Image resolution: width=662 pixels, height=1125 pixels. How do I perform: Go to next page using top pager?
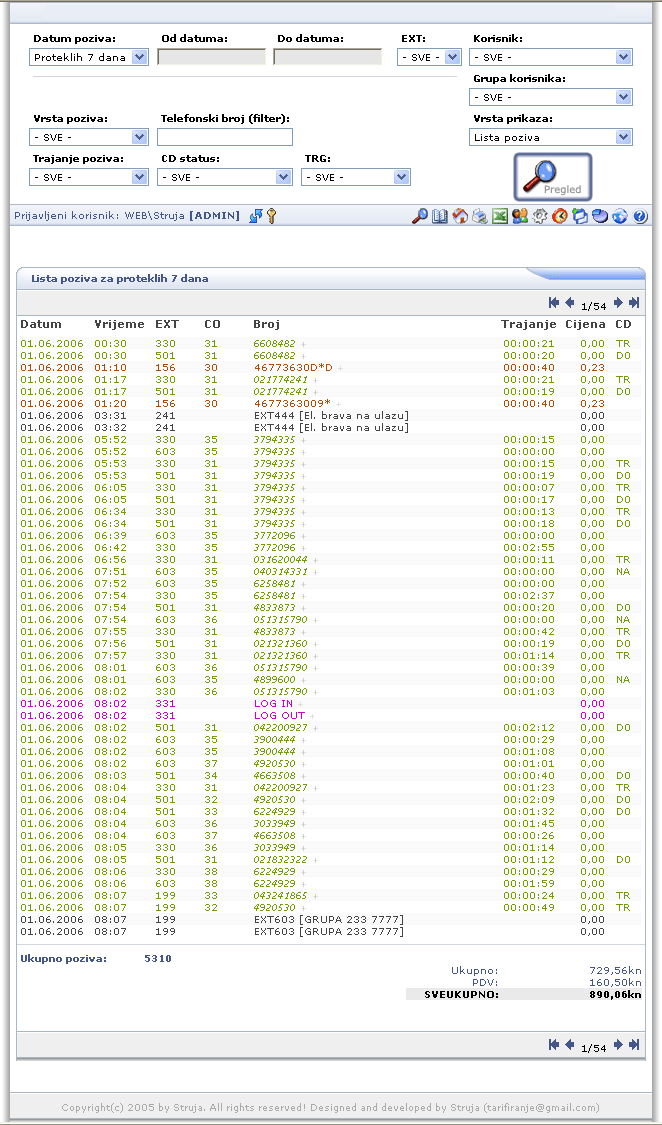618,303
